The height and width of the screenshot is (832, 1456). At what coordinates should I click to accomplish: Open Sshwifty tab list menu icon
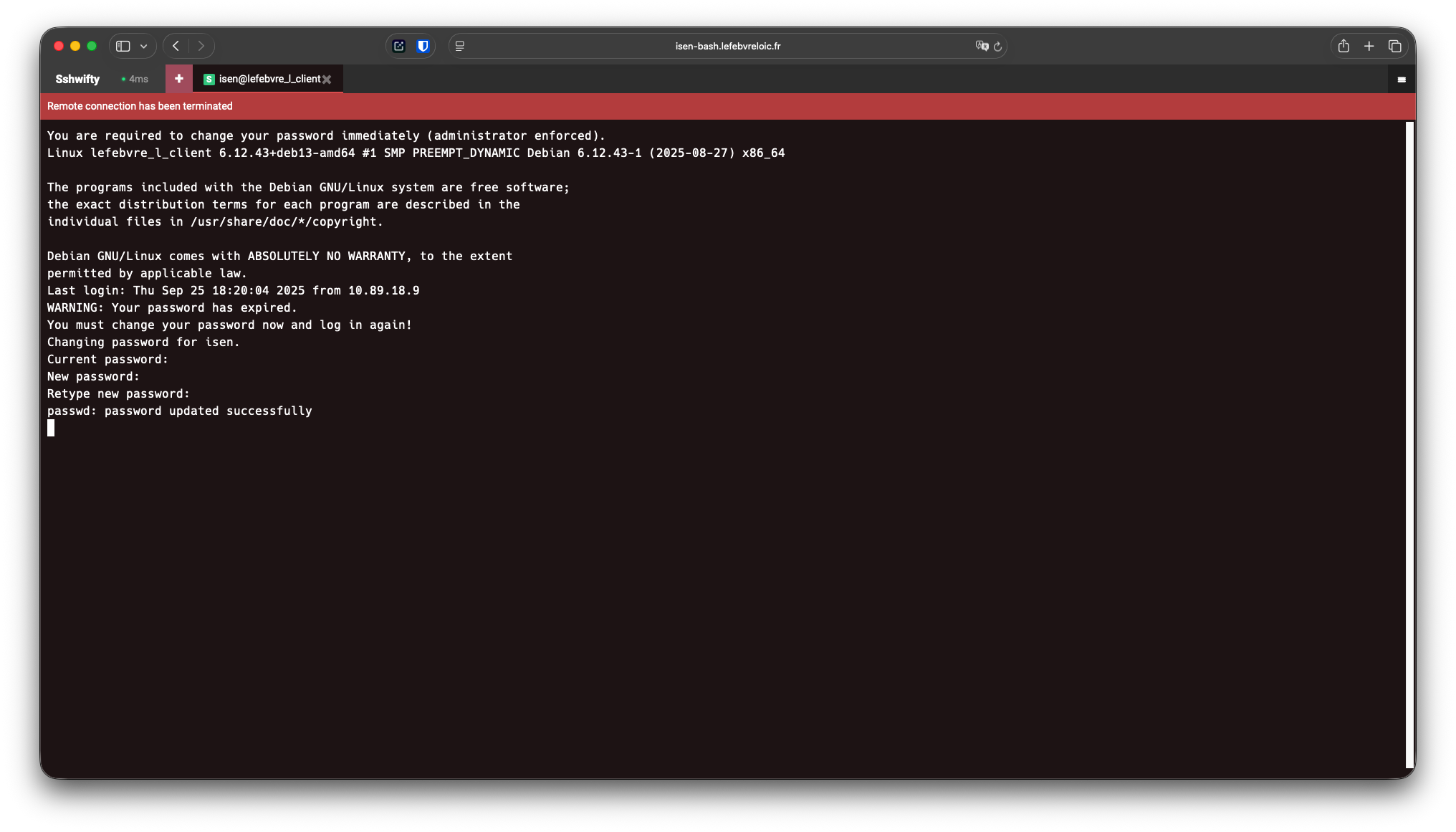pyautogui.click(x=1401, y=80)
